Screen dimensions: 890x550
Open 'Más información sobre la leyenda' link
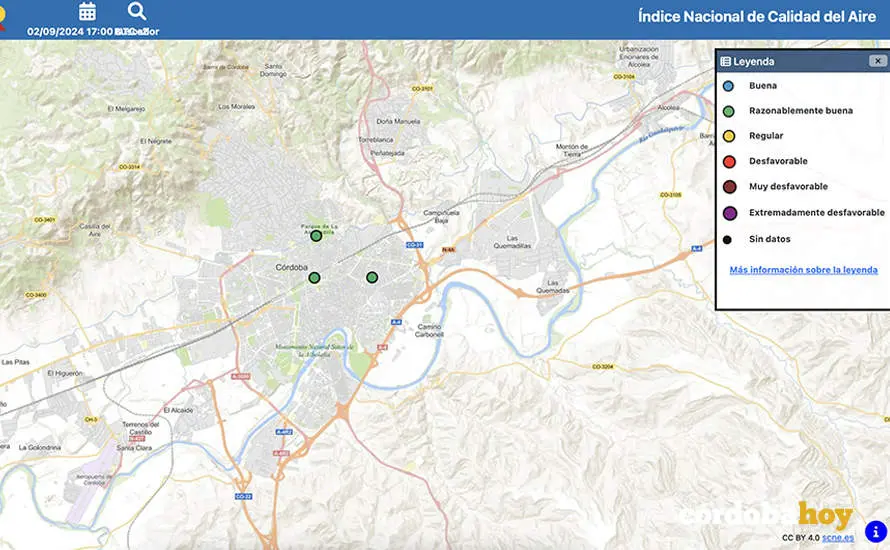(803, 270)
